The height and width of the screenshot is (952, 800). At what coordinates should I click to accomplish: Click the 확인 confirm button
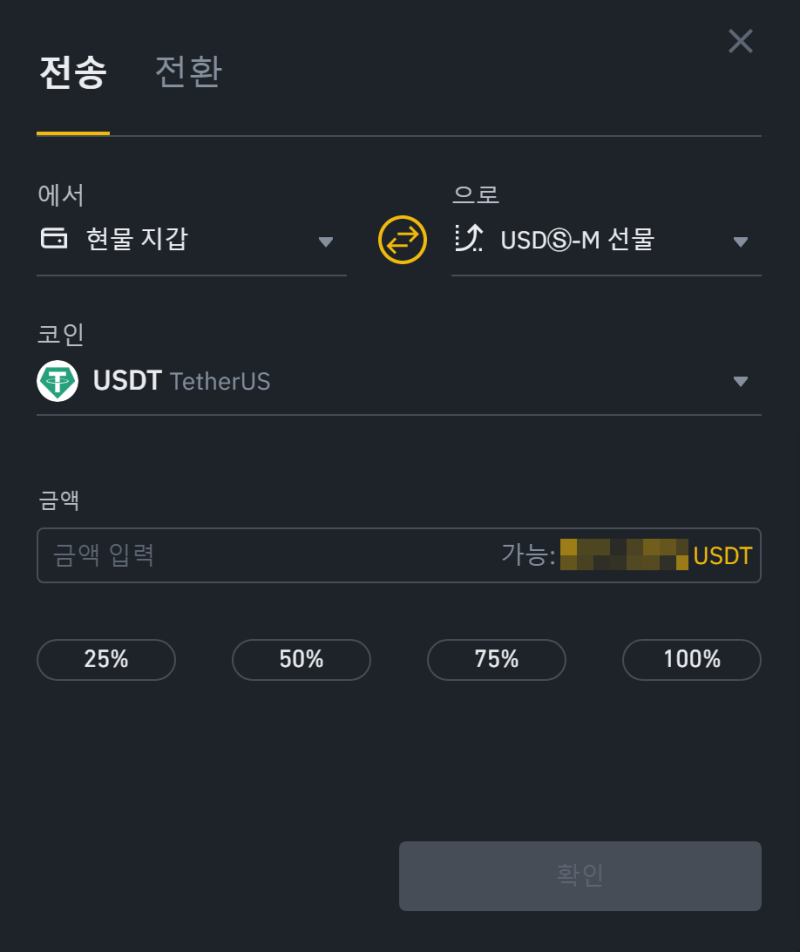coord(580,876)
